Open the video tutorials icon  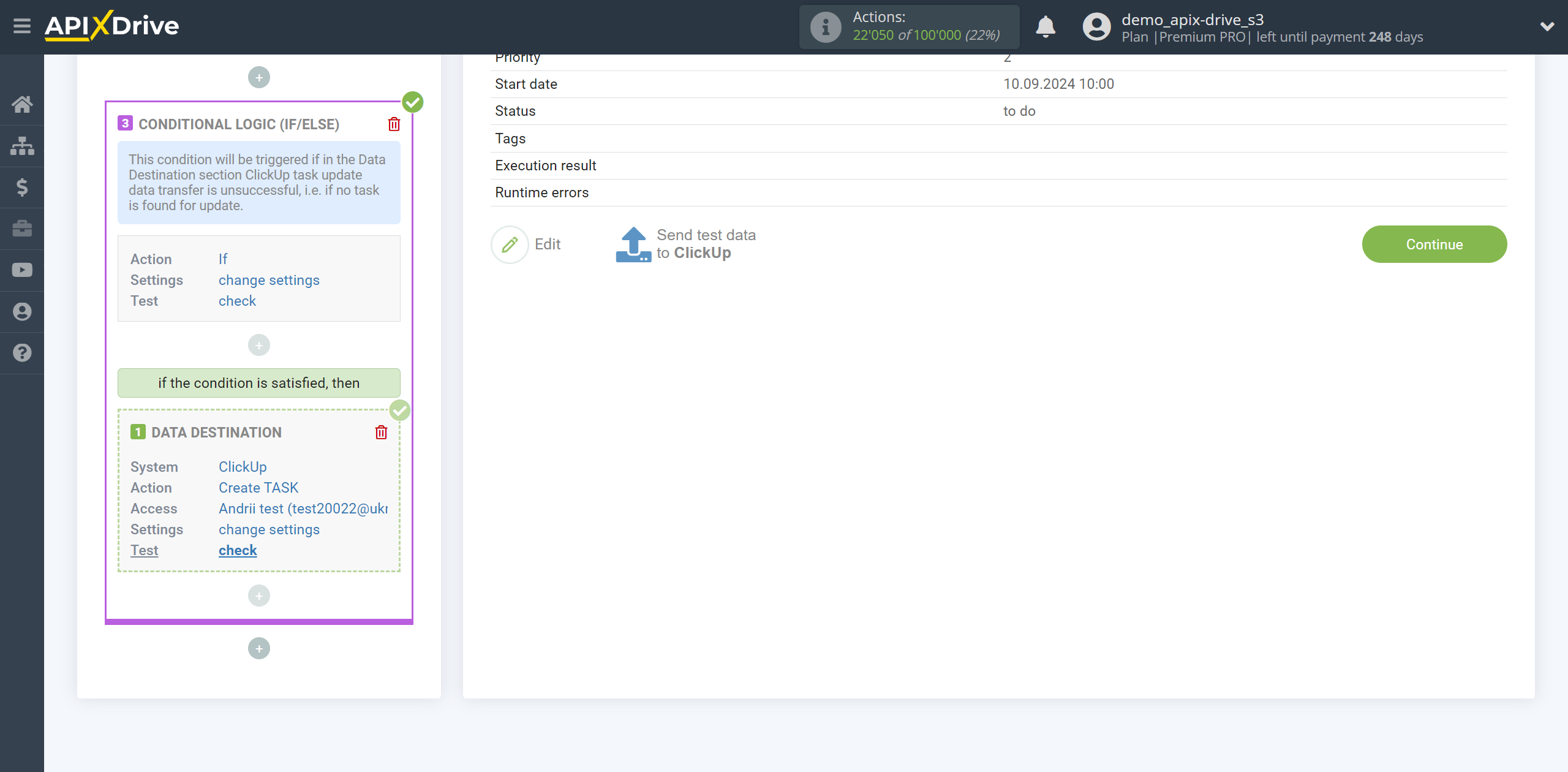point(22,270)
